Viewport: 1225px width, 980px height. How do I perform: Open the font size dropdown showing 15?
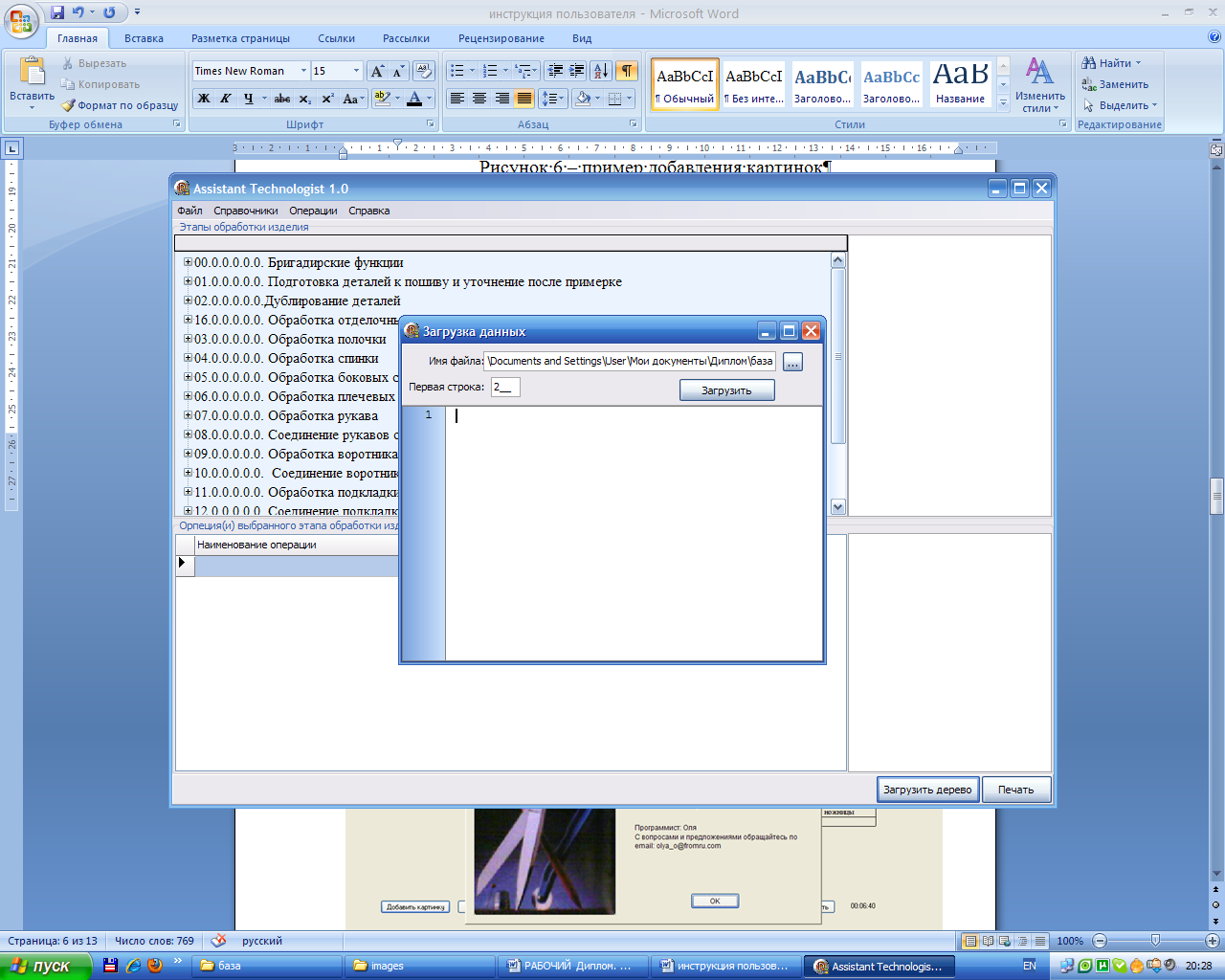click(x=356, y=71)
